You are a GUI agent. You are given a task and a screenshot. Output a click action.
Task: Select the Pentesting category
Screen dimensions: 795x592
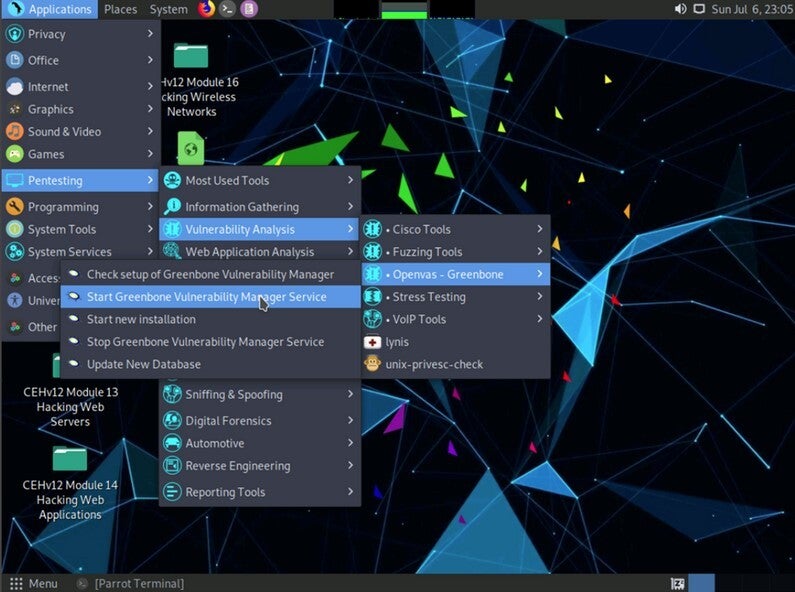tap(80, 180)
